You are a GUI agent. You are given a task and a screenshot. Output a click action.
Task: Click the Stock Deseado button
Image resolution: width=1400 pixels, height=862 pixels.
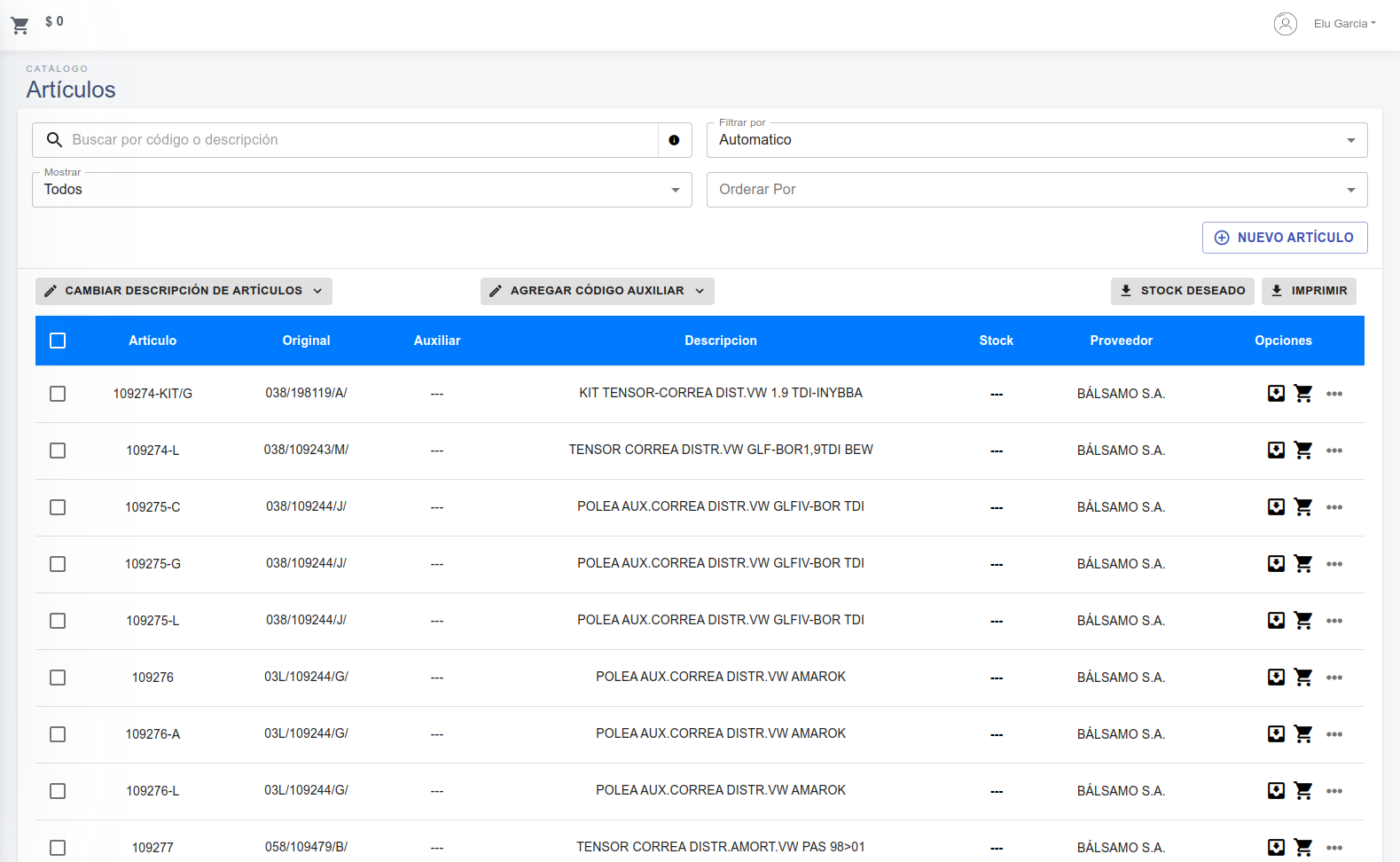[1182, 291]
